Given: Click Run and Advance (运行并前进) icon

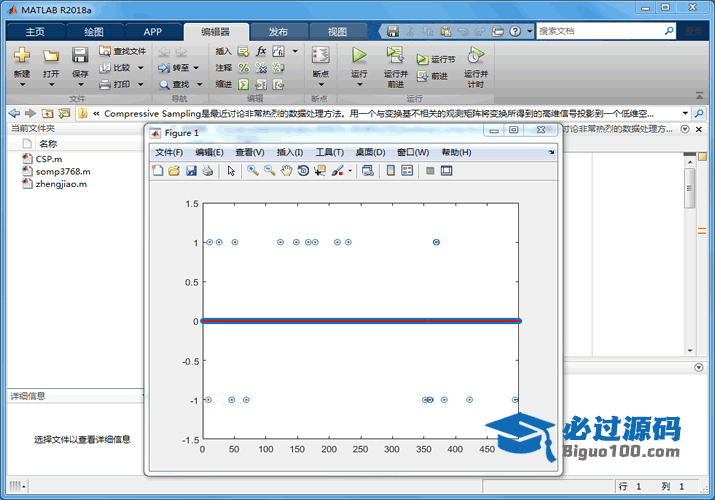Looking at the screenshot, I should tap(395, 55).
